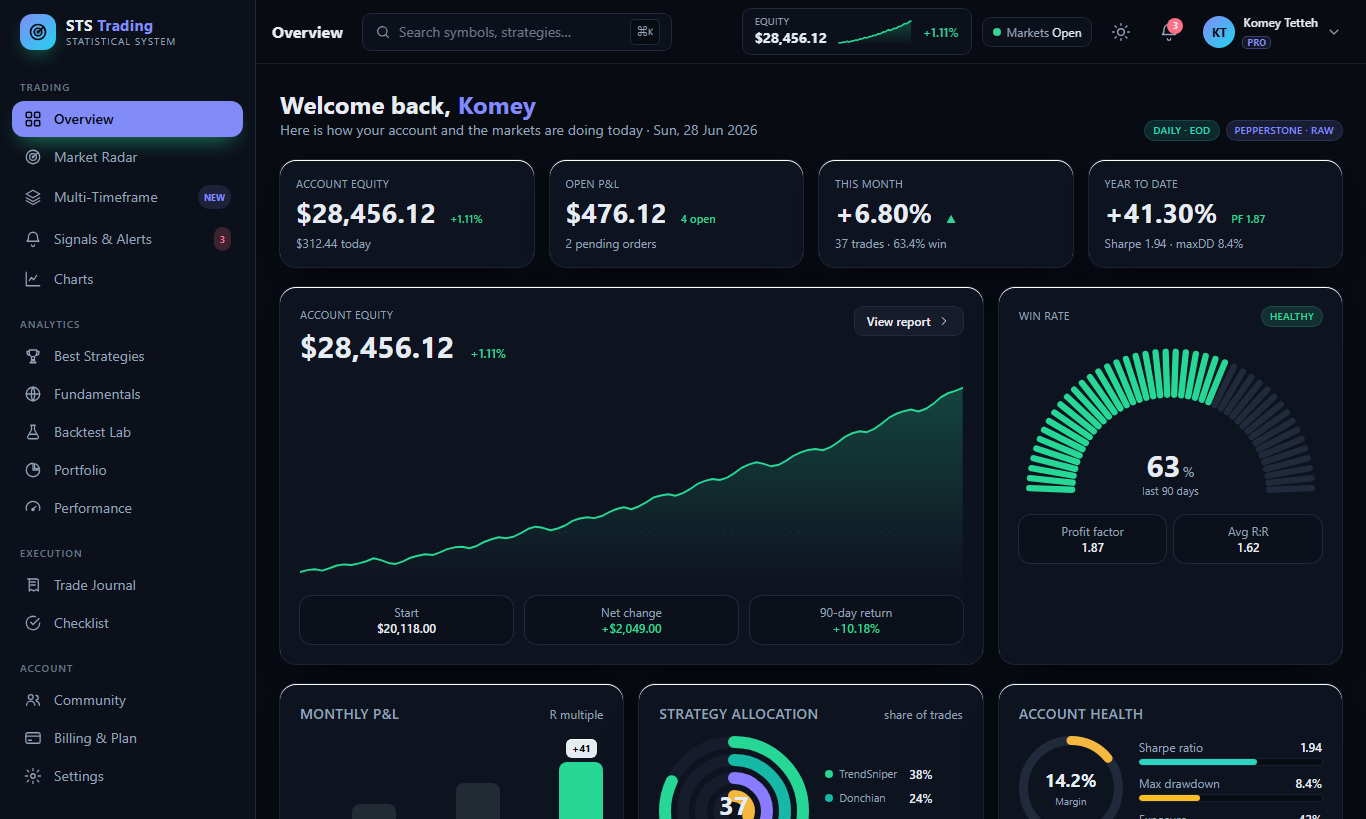Open the Trade Journal section

click(x=127, y=585)
